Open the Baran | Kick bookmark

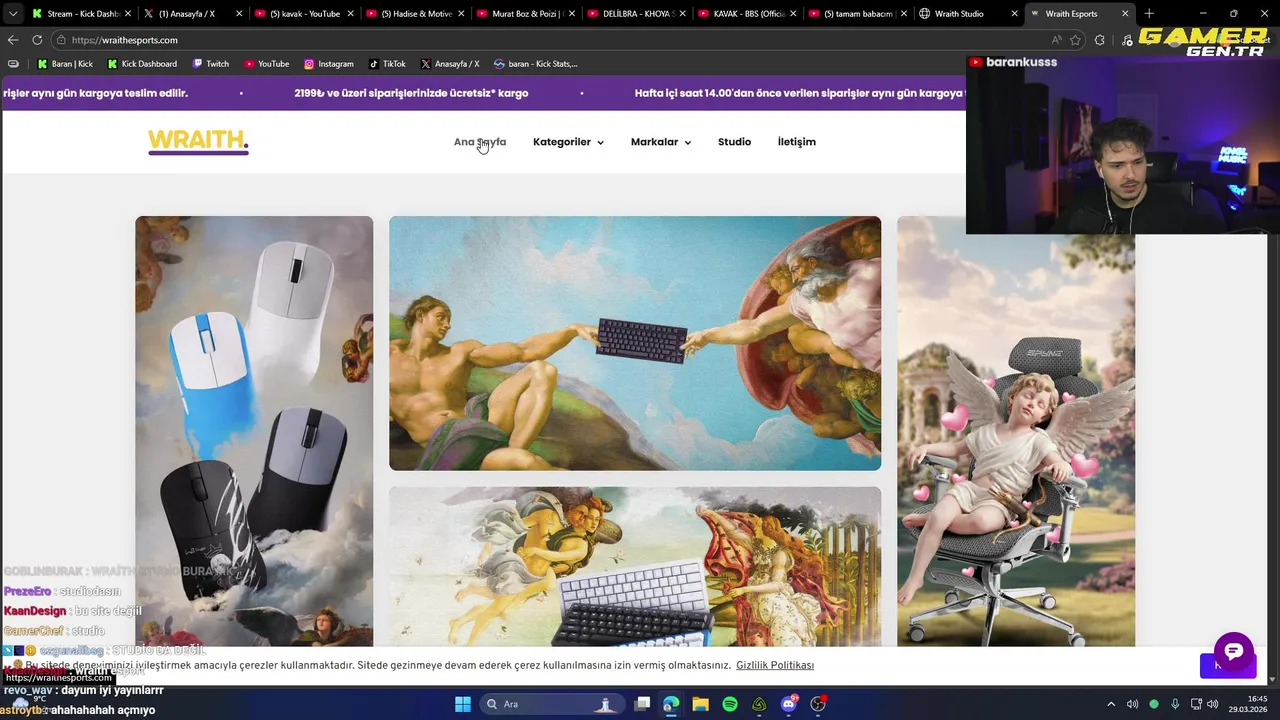tap(65, 64)
